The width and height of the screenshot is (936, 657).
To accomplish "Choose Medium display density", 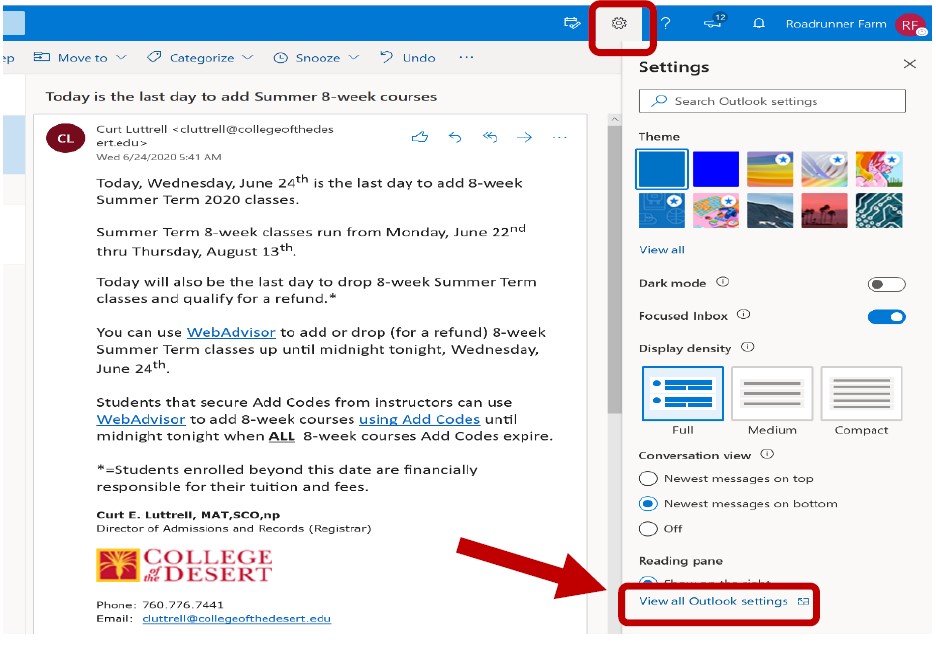I will (x=772, y=394).
